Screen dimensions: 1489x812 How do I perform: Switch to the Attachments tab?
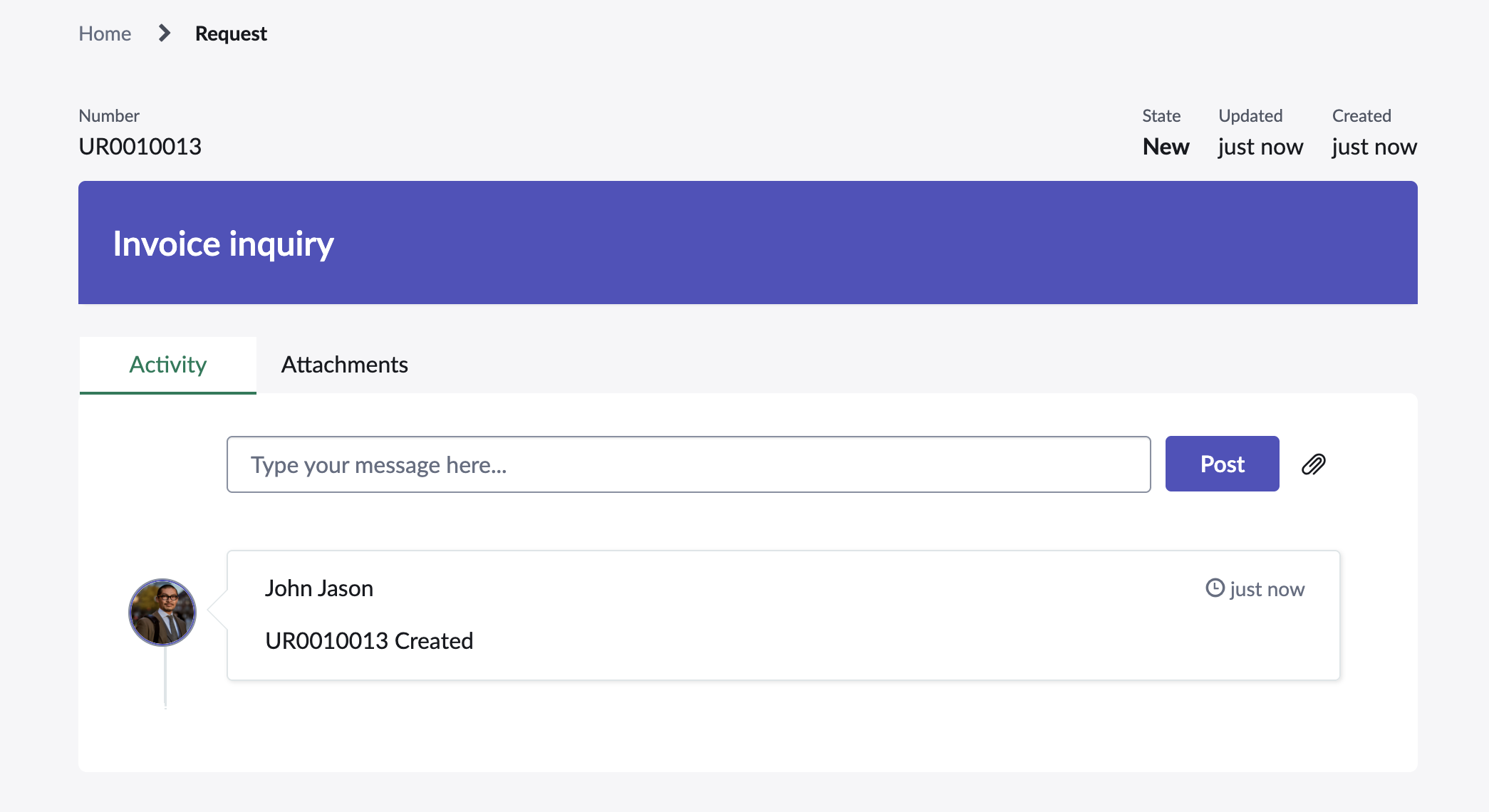[x=345, y=365]
